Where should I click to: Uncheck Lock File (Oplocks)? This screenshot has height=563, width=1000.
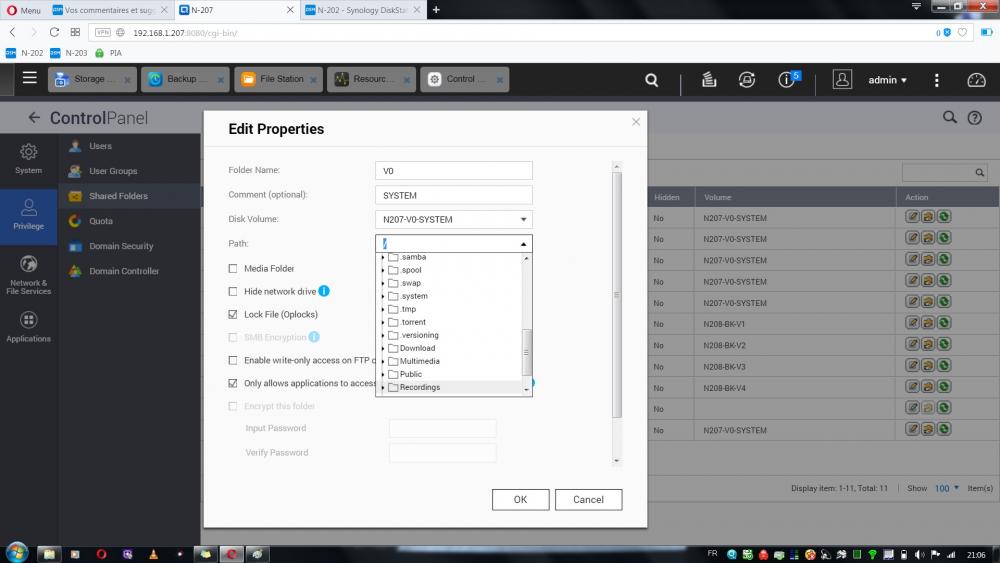tap(233, 314)
